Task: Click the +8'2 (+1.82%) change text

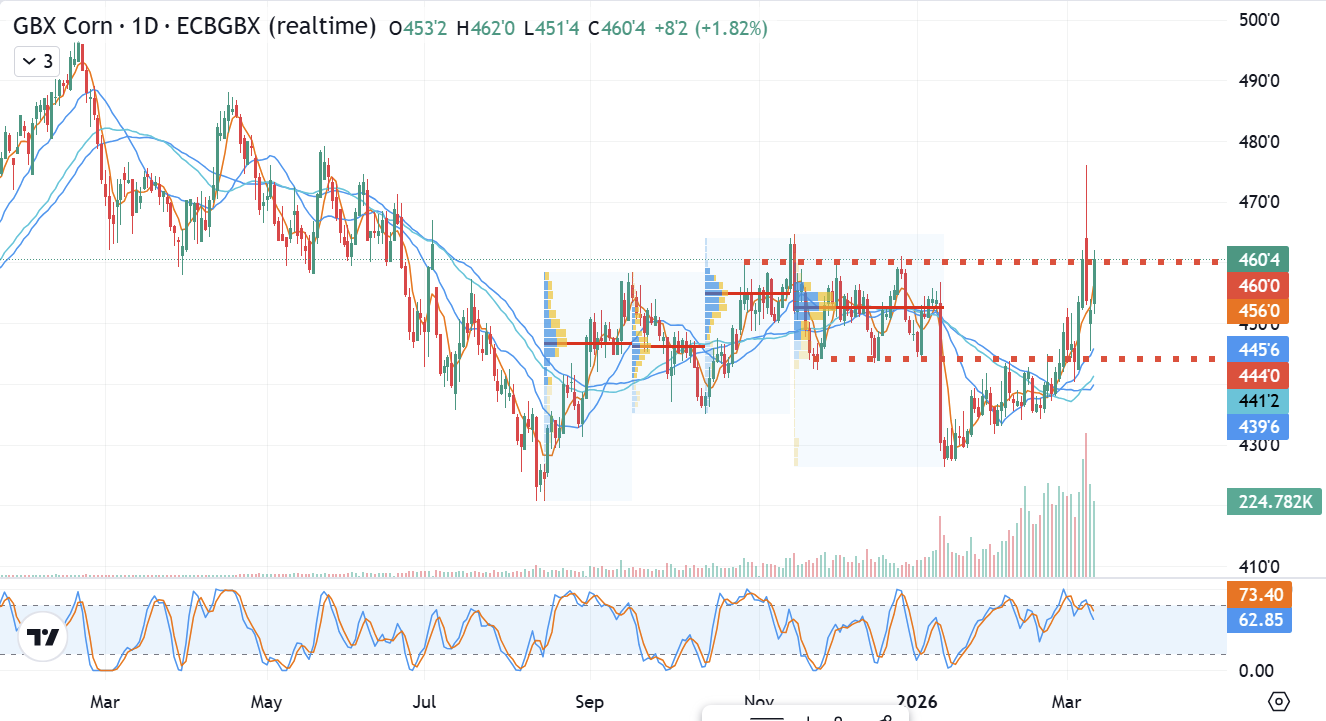Action: [711, 29]
